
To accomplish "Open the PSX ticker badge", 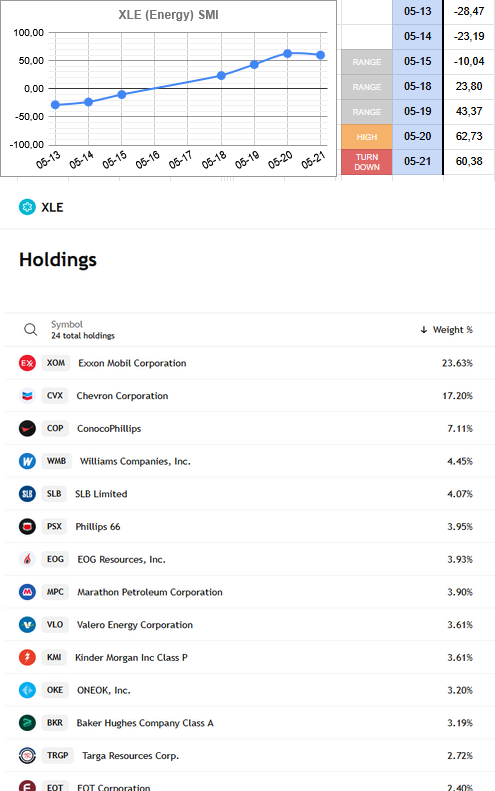I will tap(54, 526).
